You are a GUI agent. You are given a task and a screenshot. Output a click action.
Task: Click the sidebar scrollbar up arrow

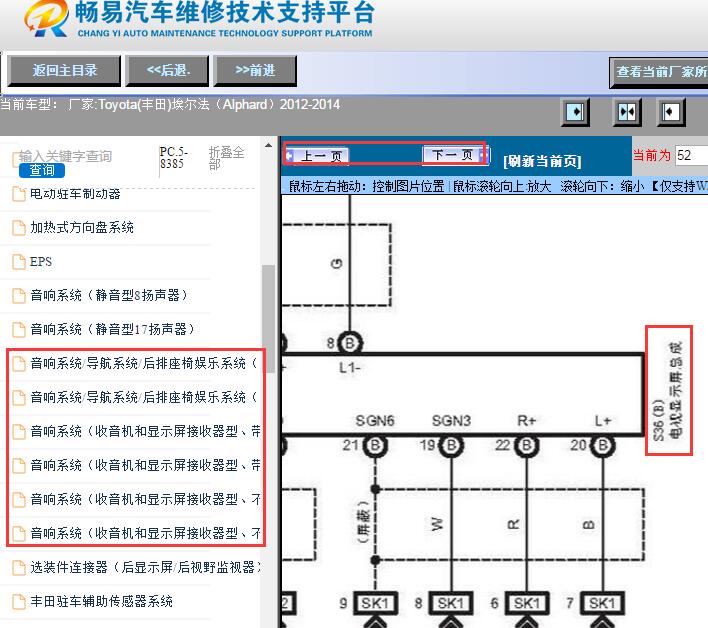tap(268, 145)
